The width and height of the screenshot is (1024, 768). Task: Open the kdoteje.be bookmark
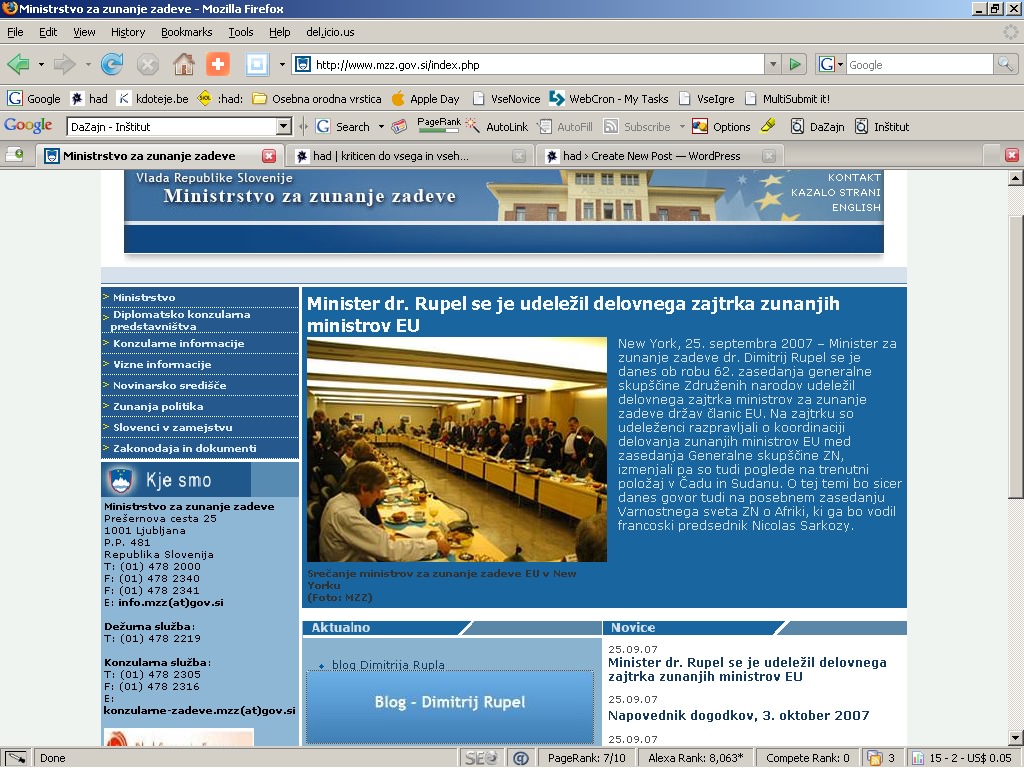coord(153,99)
